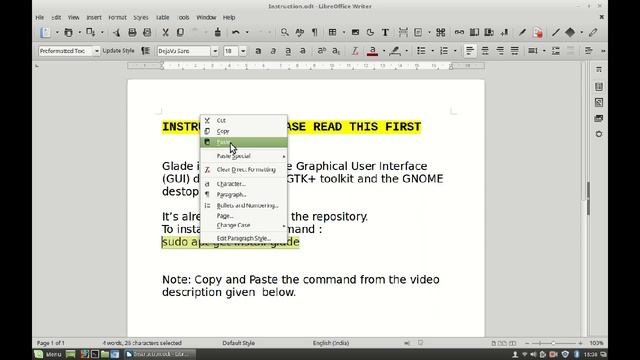Expand the font color dropdown arrow
This screenshot has height=360, width=640.
click(384, 51)
